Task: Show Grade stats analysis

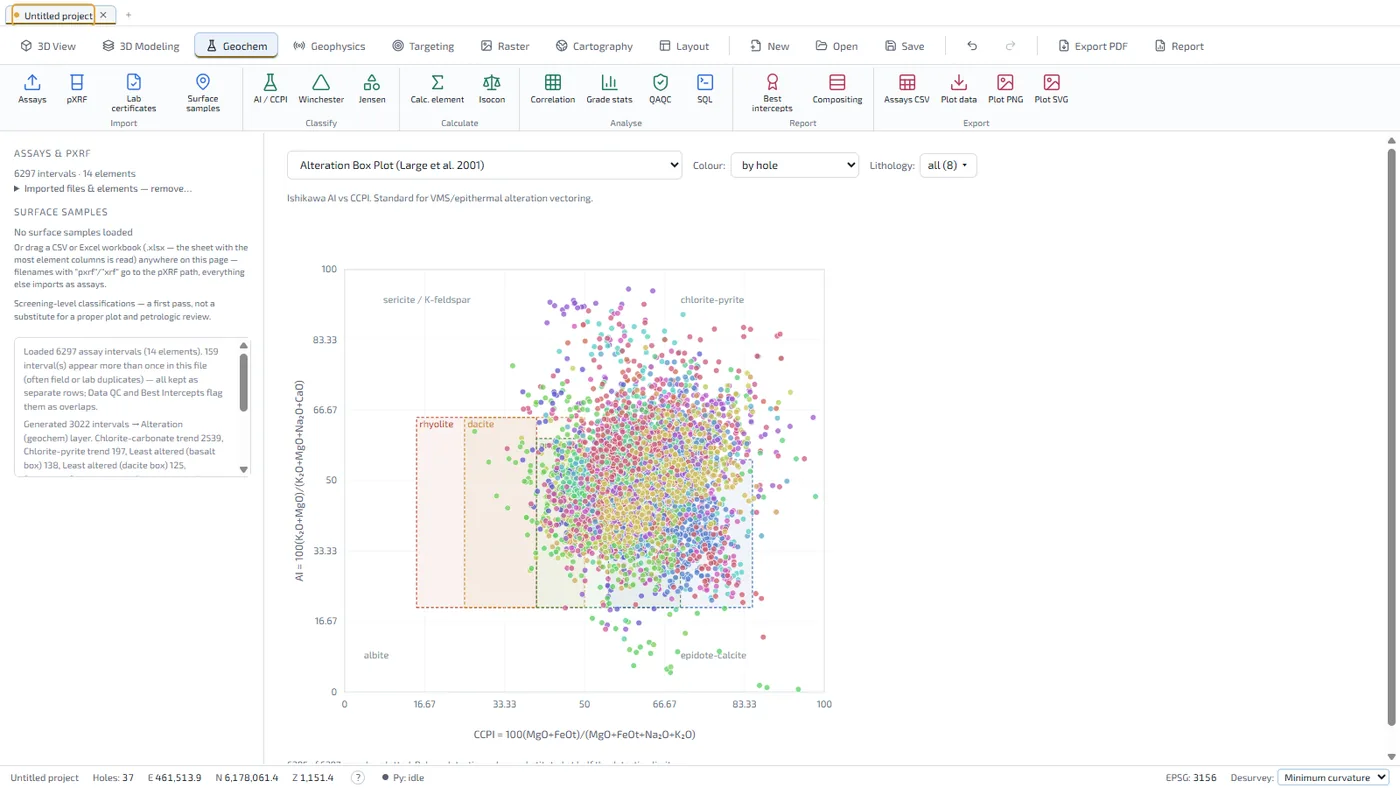Action: coord(609,89)
